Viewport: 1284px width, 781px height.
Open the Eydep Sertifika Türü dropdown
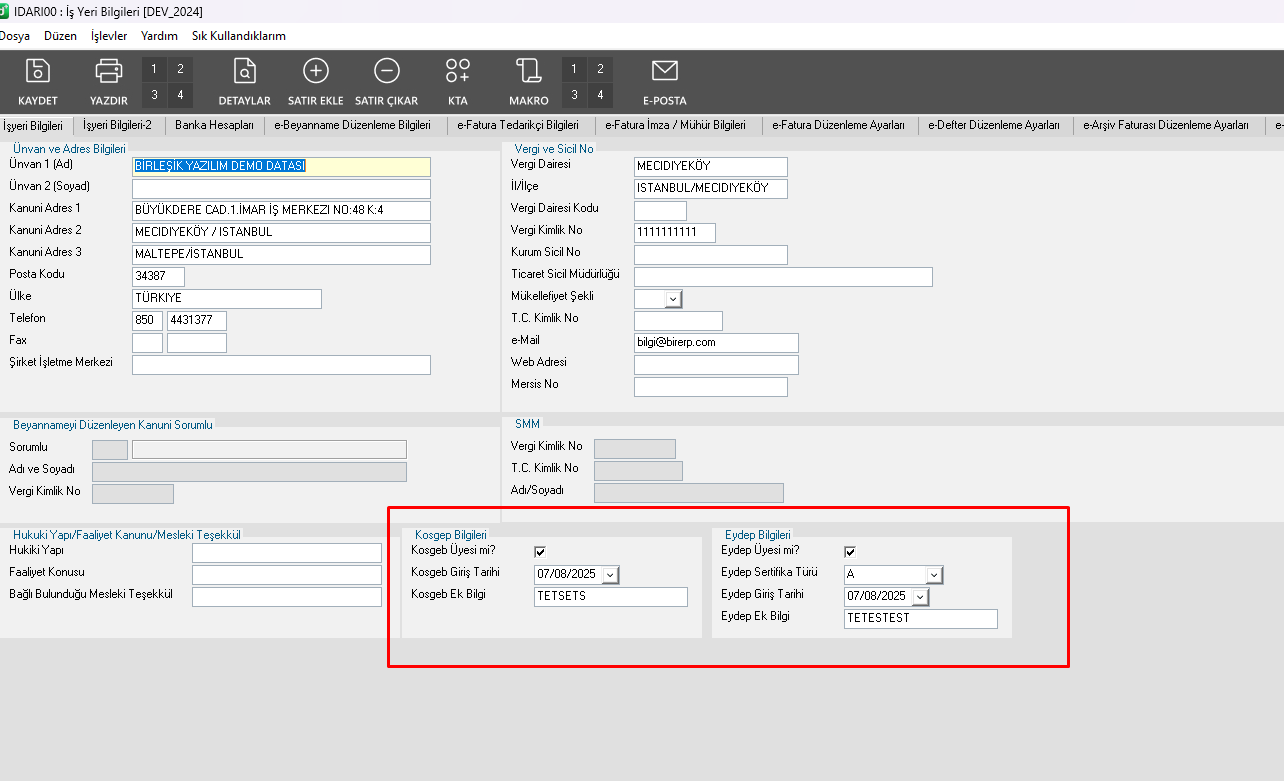coord(934,575)
